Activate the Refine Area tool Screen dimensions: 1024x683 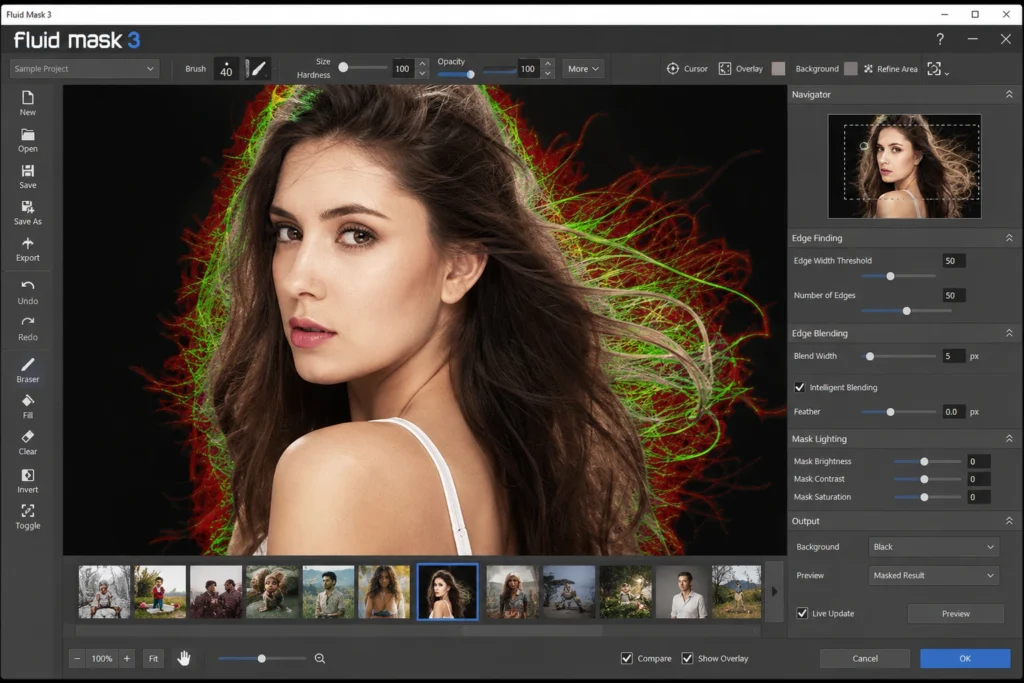pos(891,69)
